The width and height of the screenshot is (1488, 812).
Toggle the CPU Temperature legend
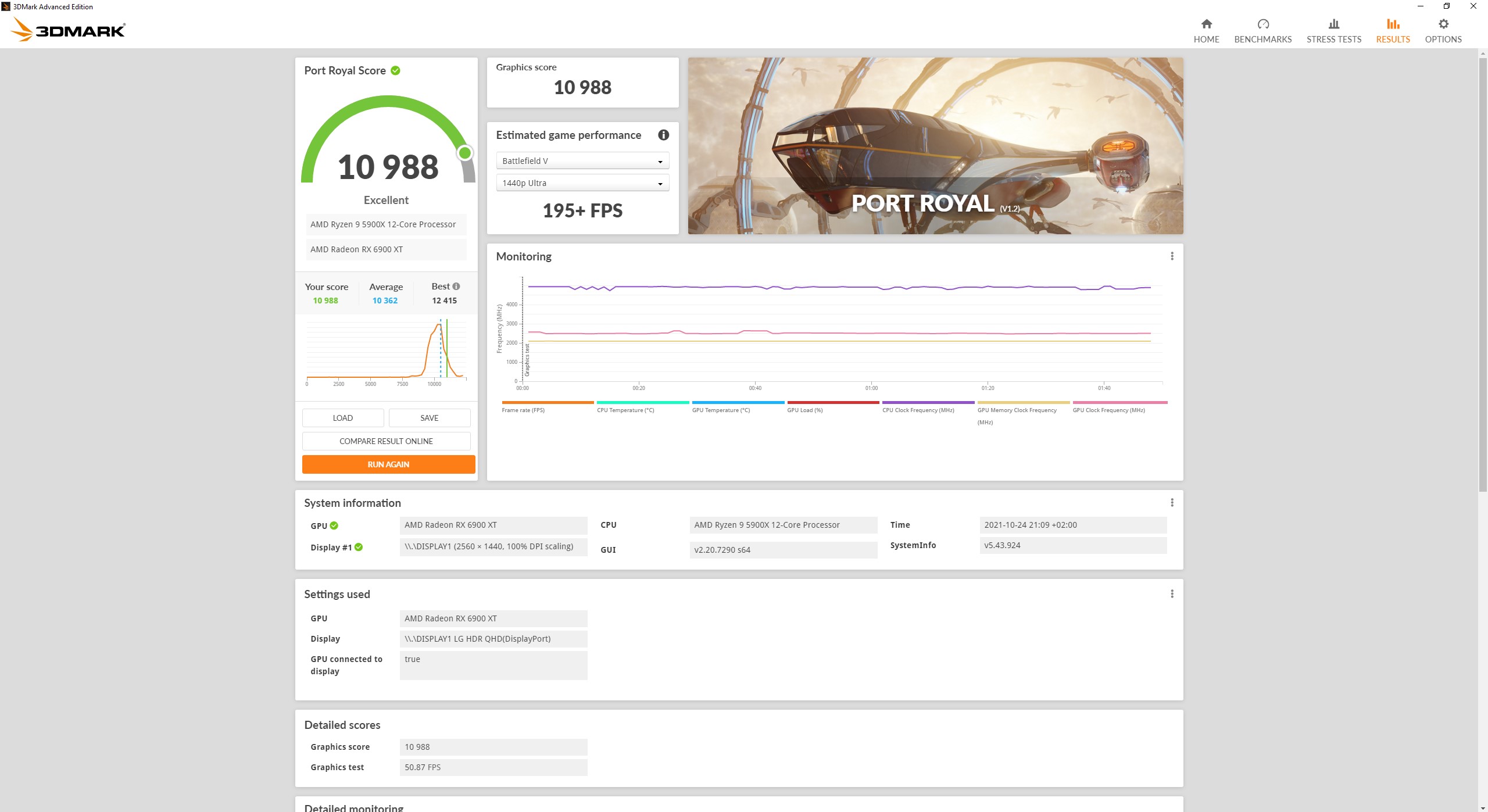coord(643,406)
